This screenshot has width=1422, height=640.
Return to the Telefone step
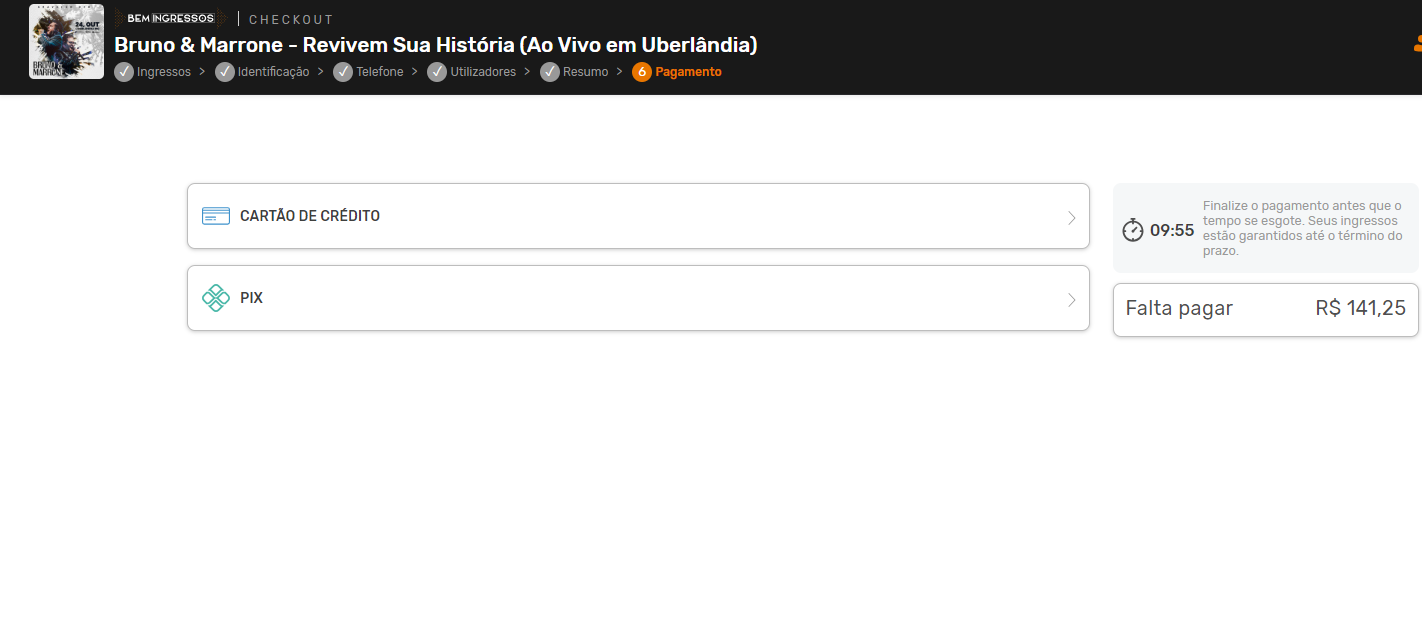tap(380, 72)
